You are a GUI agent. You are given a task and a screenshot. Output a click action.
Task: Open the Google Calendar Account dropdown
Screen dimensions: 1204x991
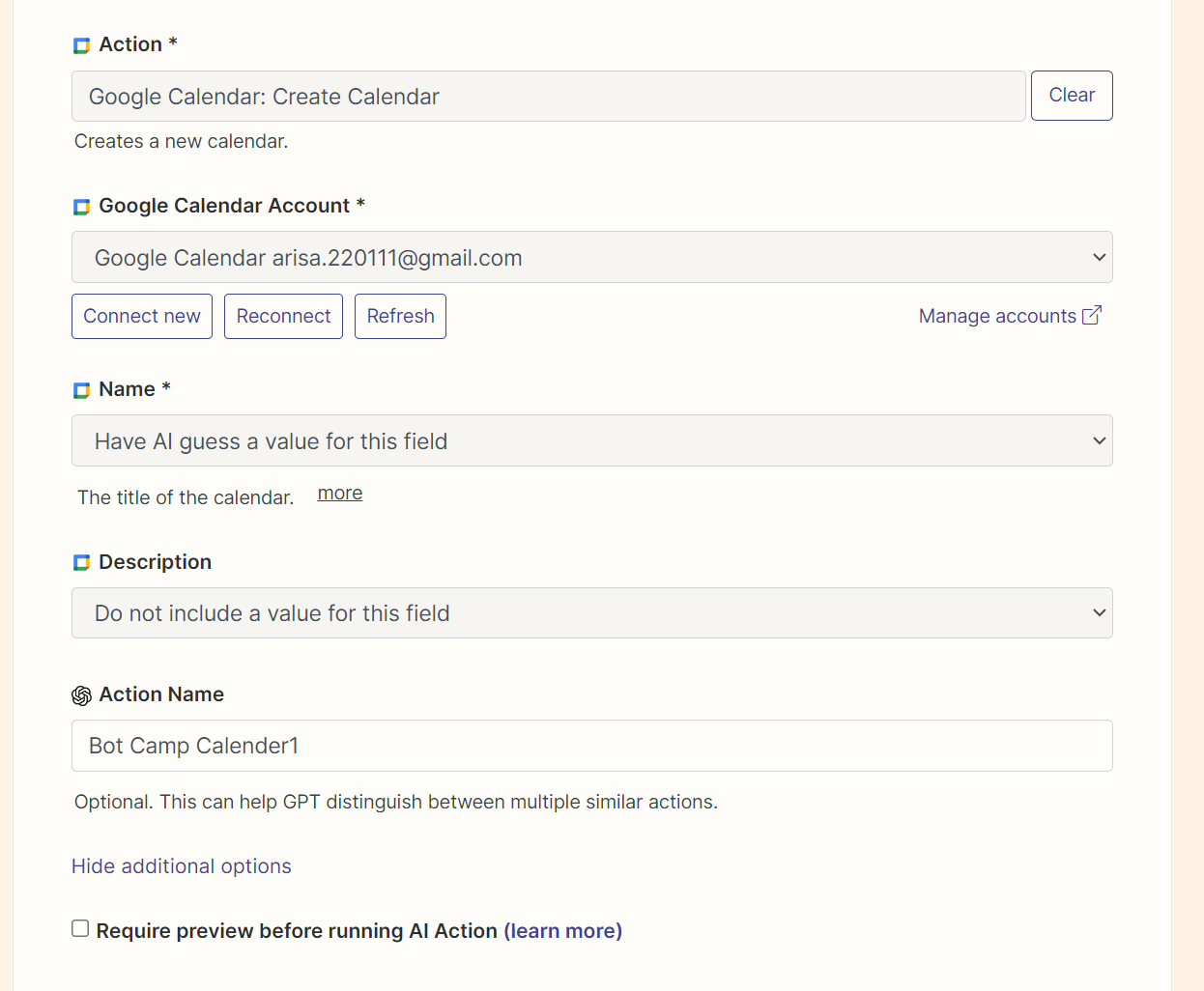(x=592, y=257)
